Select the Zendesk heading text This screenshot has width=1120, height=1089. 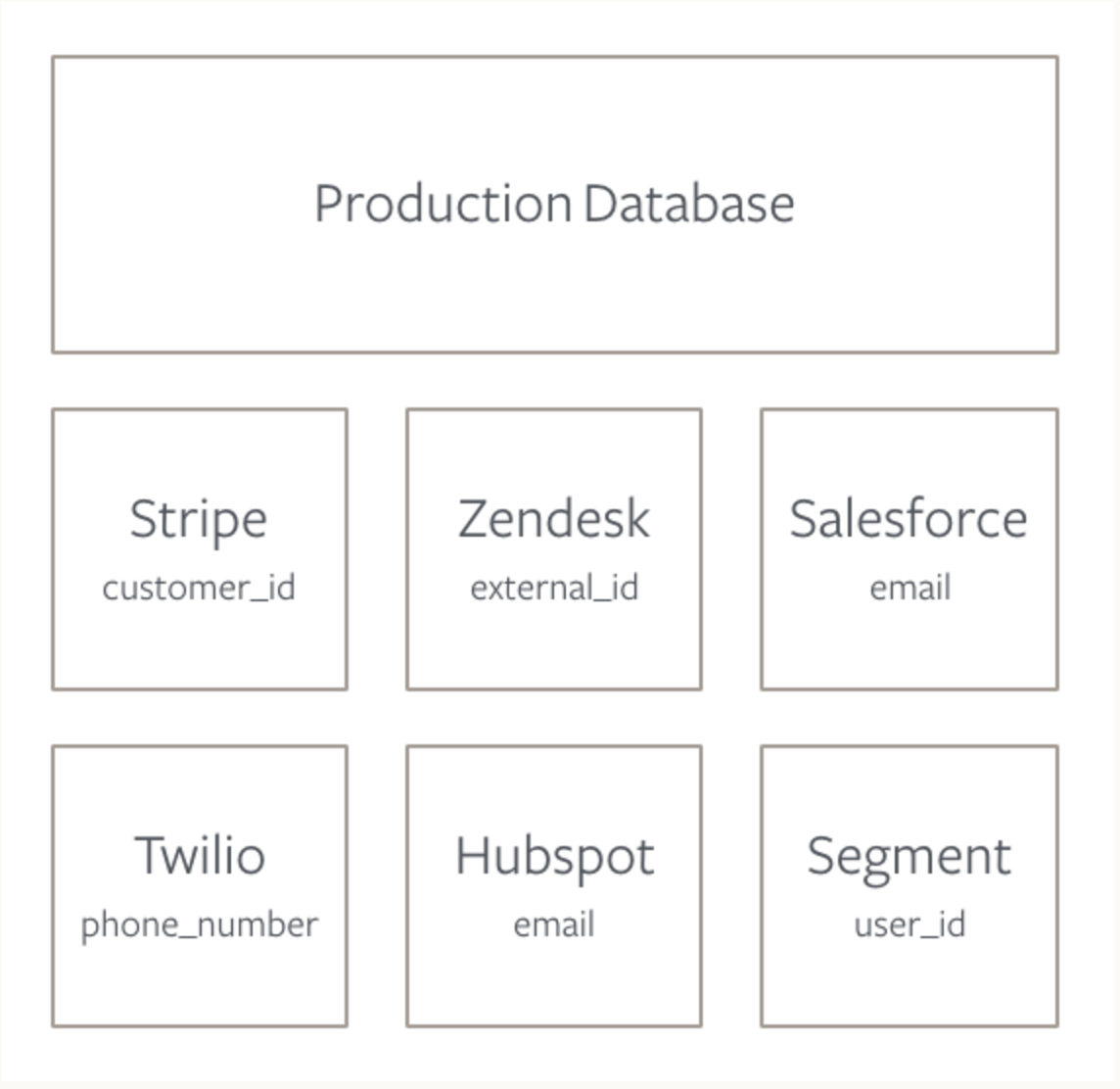pos(554,519)
